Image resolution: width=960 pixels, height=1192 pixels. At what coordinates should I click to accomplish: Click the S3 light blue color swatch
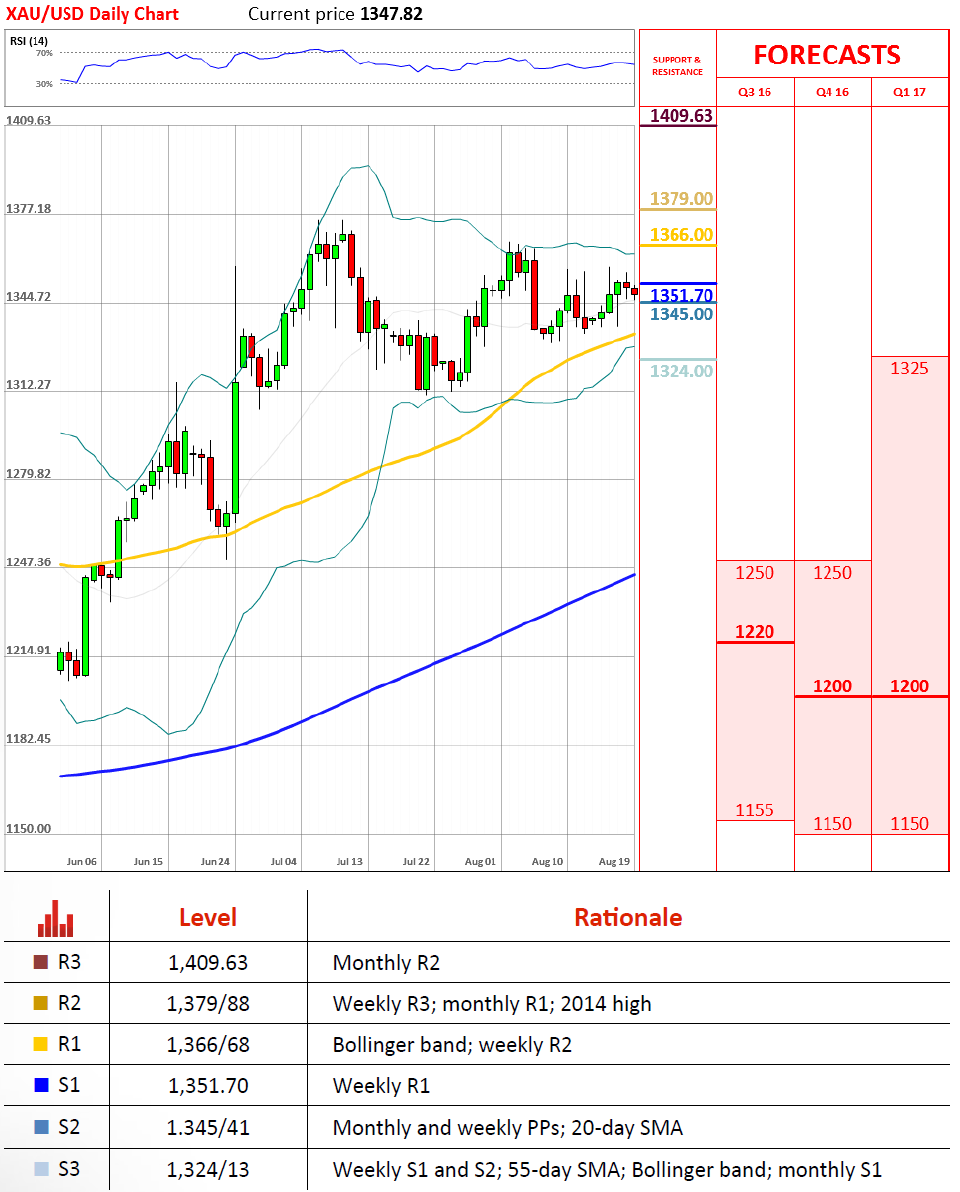[41, 1168]
